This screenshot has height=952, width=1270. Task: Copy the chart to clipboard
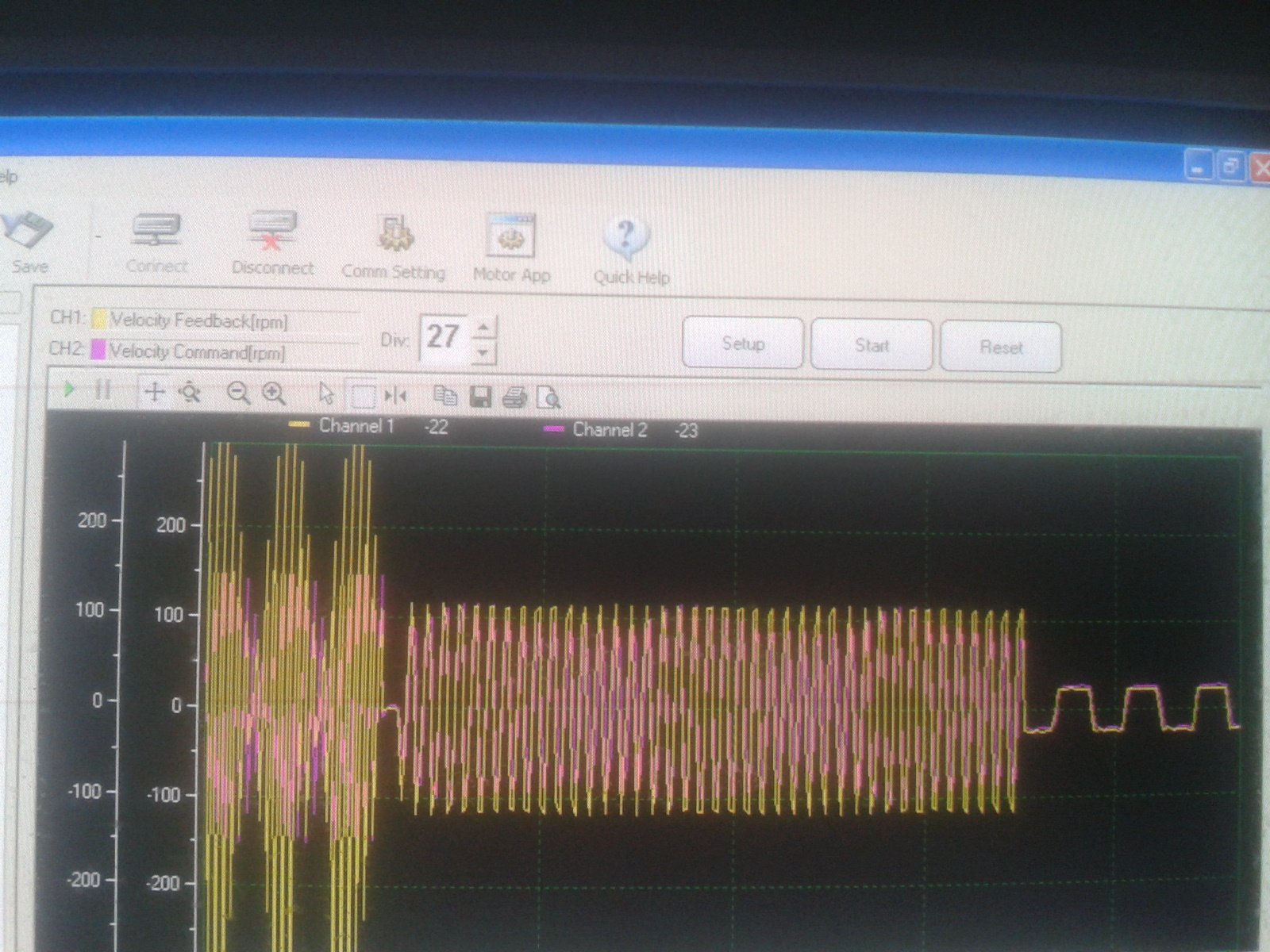point(445,396)
